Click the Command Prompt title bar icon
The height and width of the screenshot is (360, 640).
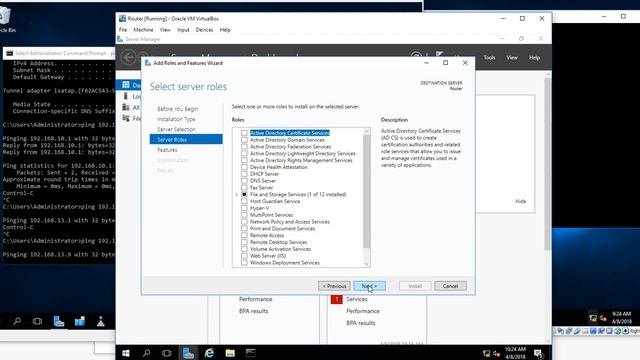click(x=9, y=53)
